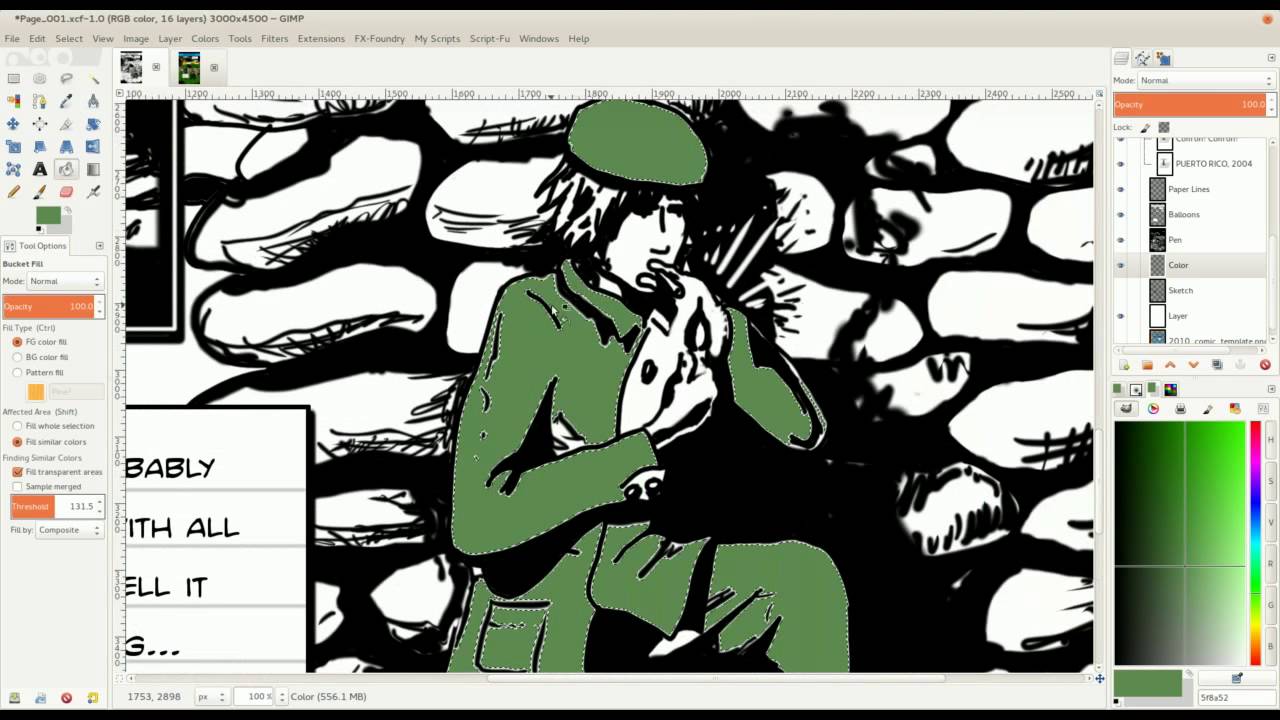Hide the Pen layer eye icon

(x=1120, y=240)
